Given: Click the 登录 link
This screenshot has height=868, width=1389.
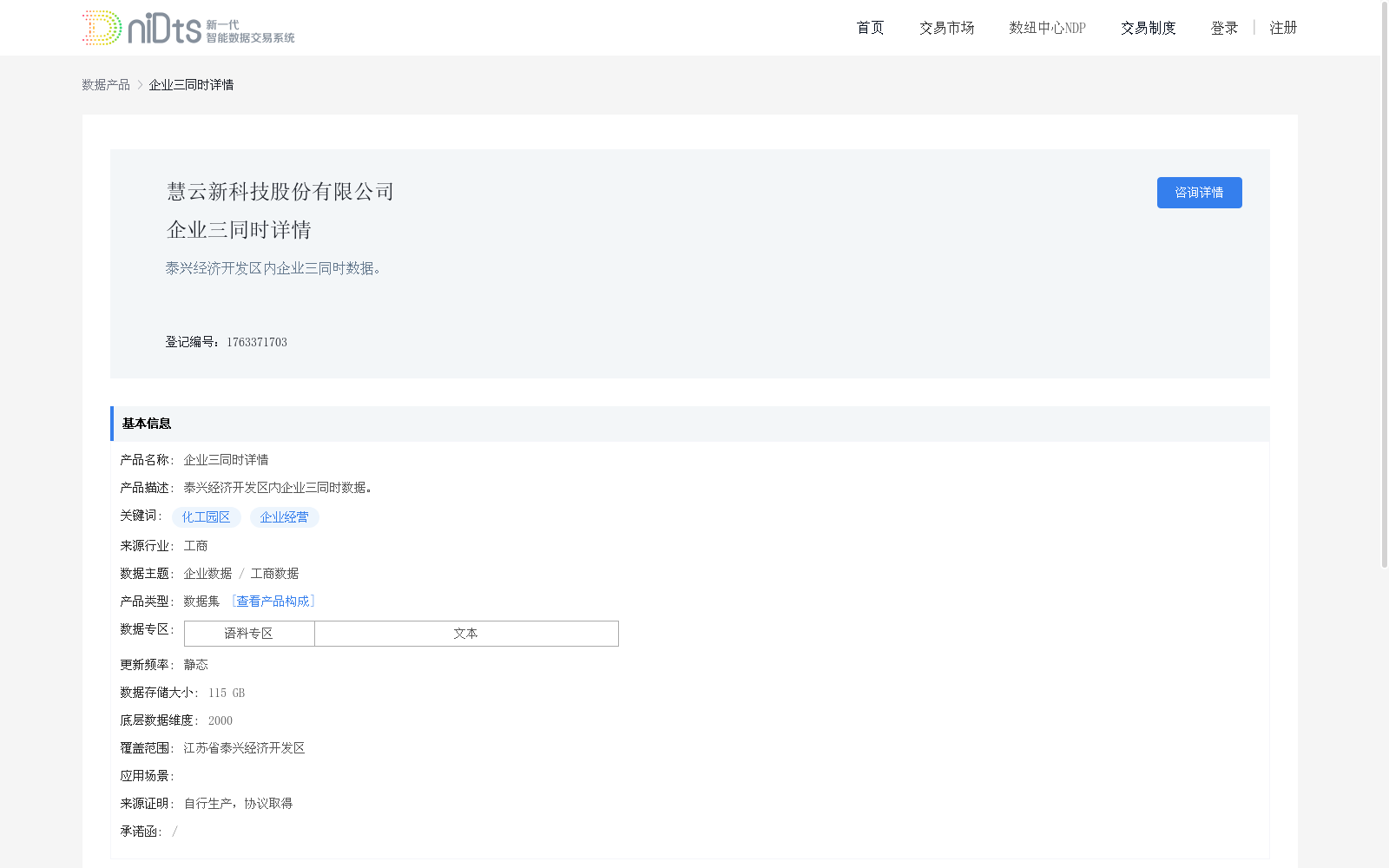Looking at the screenshot, I should click(1224, 28).
